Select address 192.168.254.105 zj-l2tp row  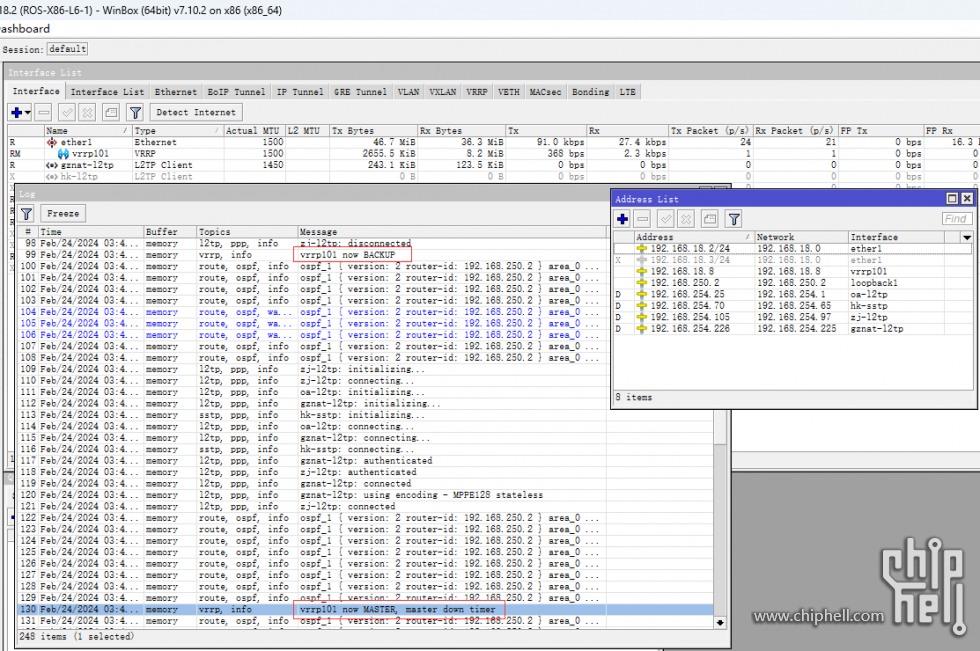(x=792, y=317)
